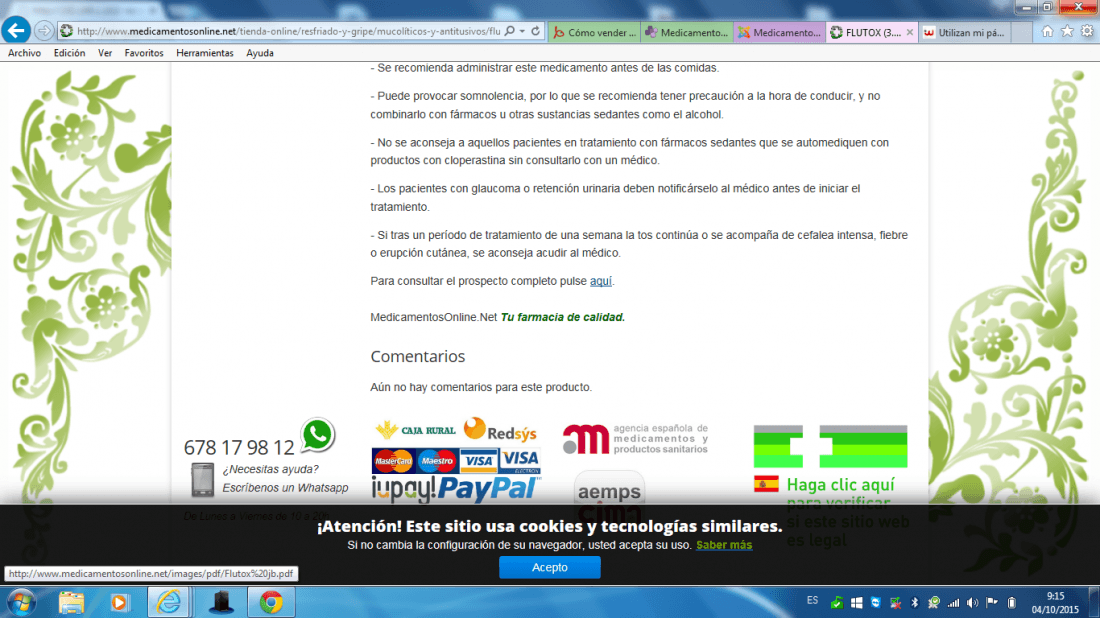1100x618 pixels.
Task: Click the Redsýs logo
Action: [x=500, y=430]
